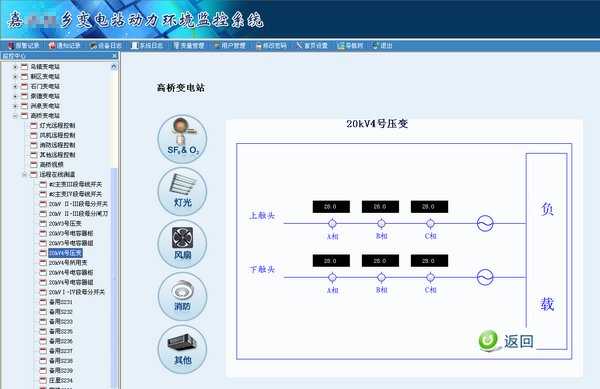Open the 风扇 fan control icon
Viewport: 600px width, 389px height.
(x=182, y=244)
